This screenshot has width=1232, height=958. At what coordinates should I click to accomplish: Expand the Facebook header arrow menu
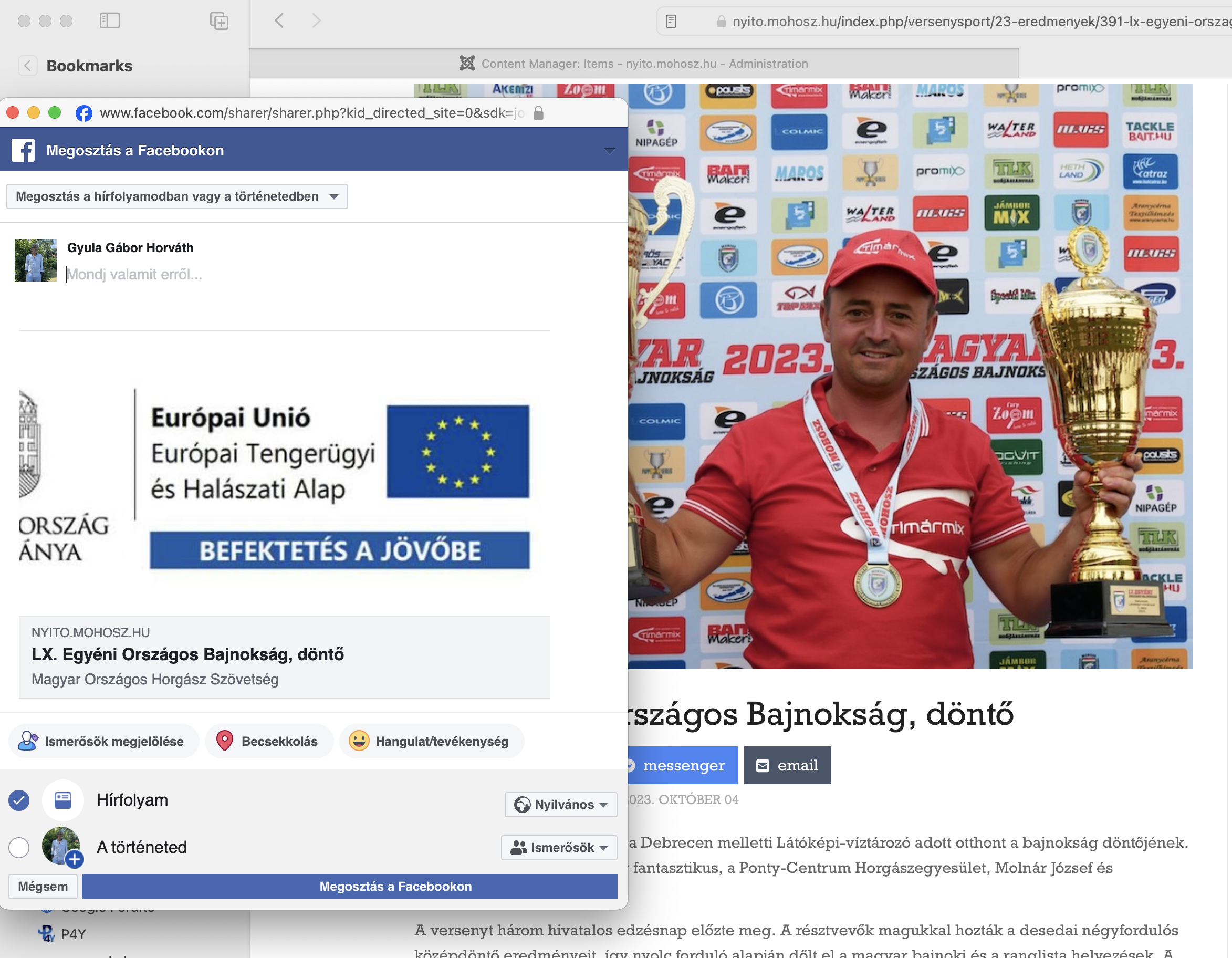609,151
